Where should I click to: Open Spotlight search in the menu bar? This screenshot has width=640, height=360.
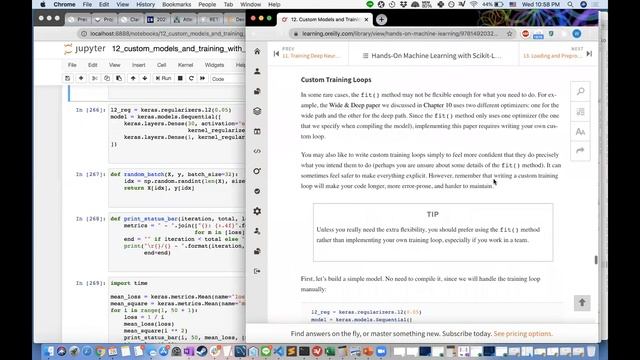pyautogui.click(x=570, y=4)
